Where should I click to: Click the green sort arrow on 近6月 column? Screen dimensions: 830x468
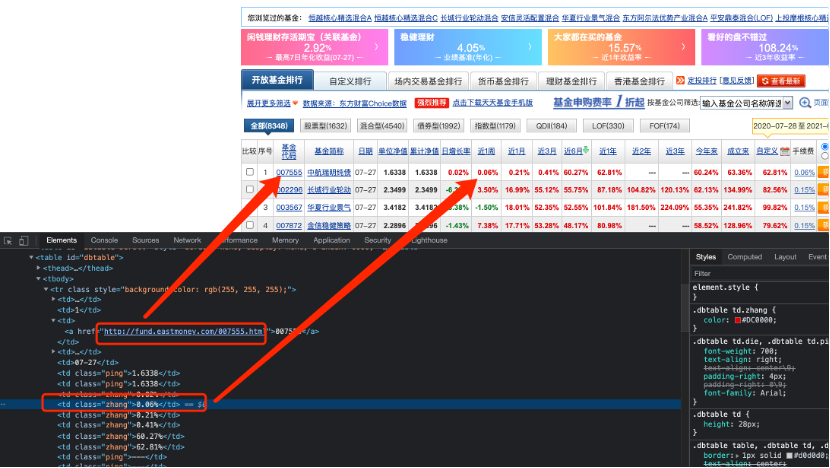(x=586, y=150)
